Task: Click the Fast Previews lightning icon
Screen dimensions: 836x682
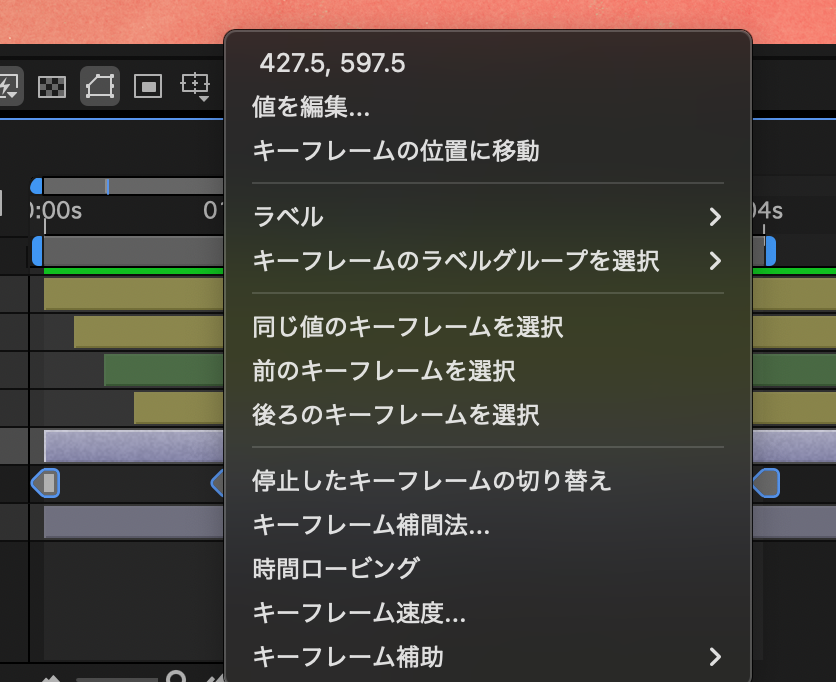Action: click(x=8, y=87)
